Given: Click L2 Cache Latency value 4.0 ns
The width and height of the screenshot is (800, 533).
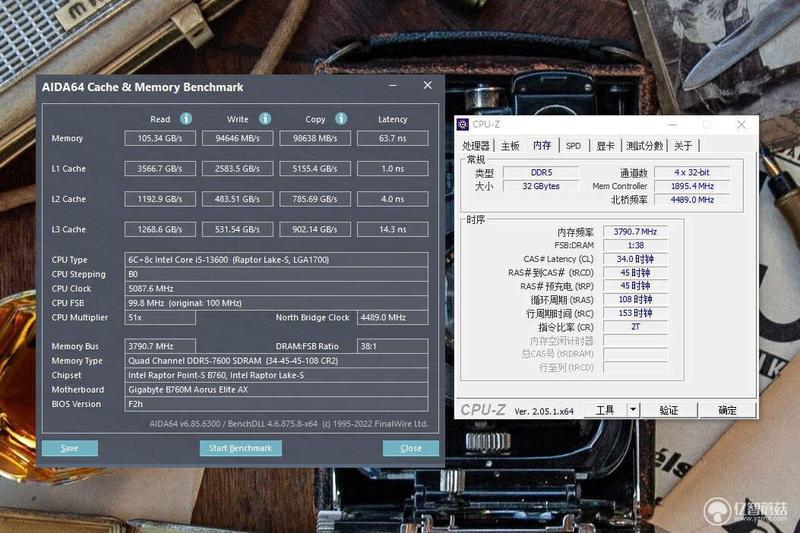Looking at the screenshot, I should (392, 199).
